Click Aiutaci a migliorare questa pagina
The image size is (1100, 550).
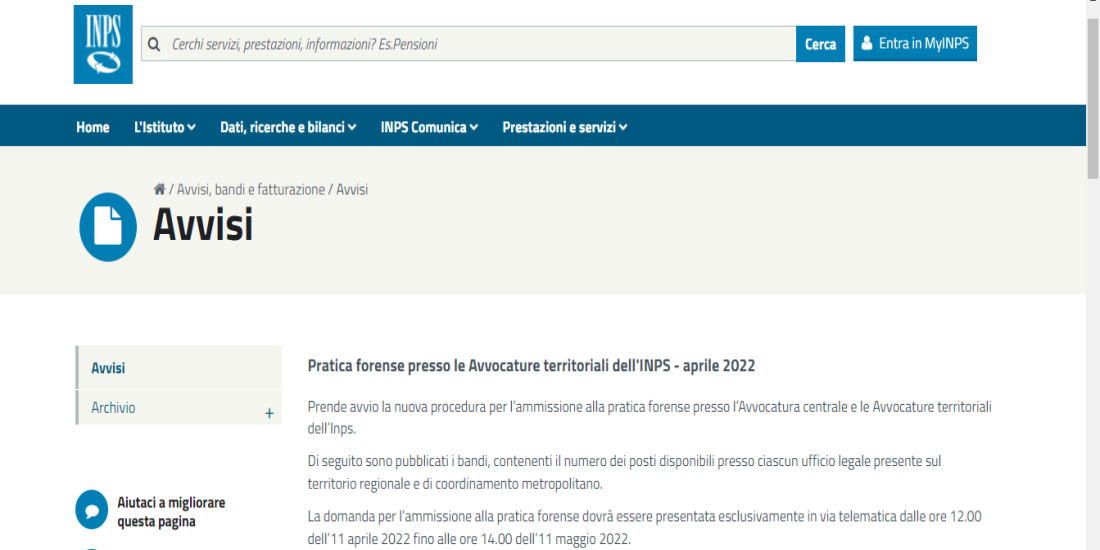[171, 512]
